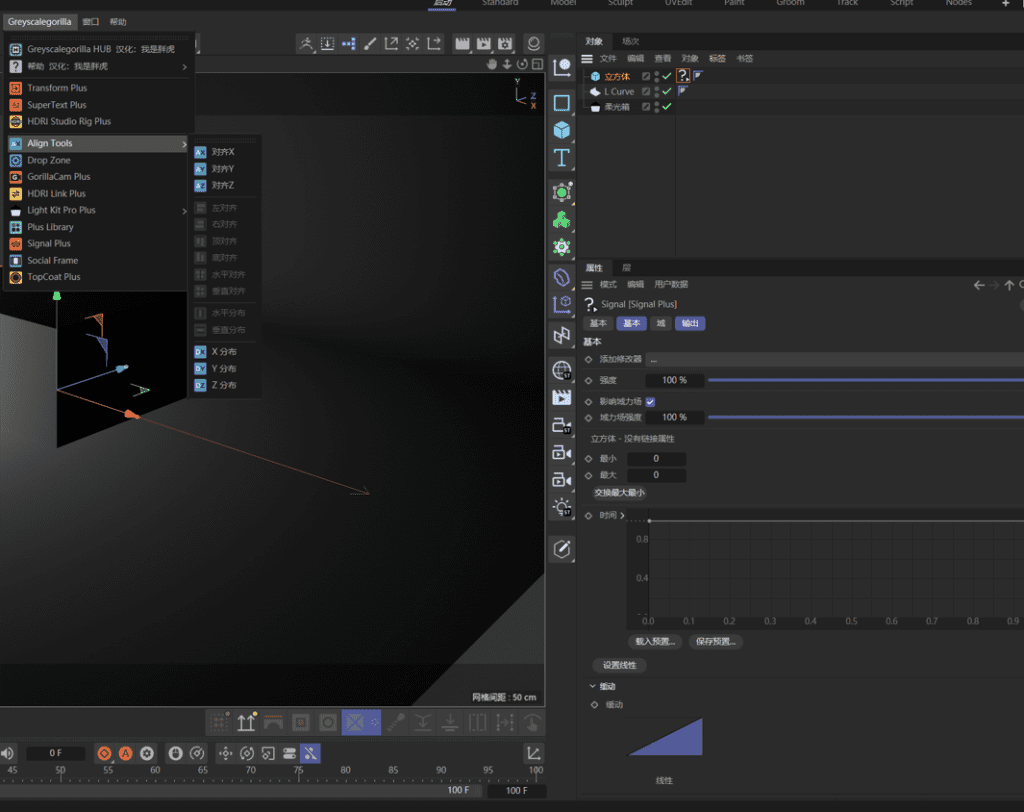Expand the Light Kit Pro Plus submenu

(x=184, y=210)
